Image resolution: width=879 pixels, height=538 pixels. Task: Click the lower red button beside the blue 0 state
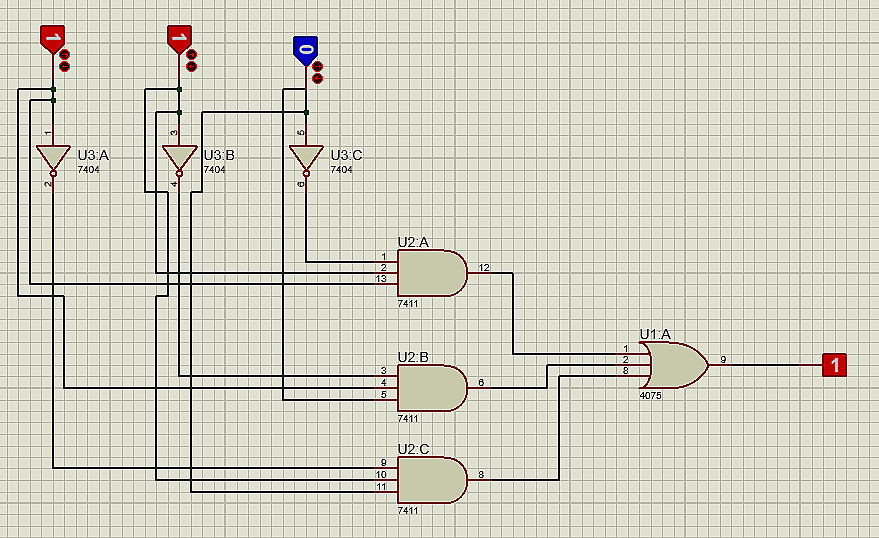317,78
